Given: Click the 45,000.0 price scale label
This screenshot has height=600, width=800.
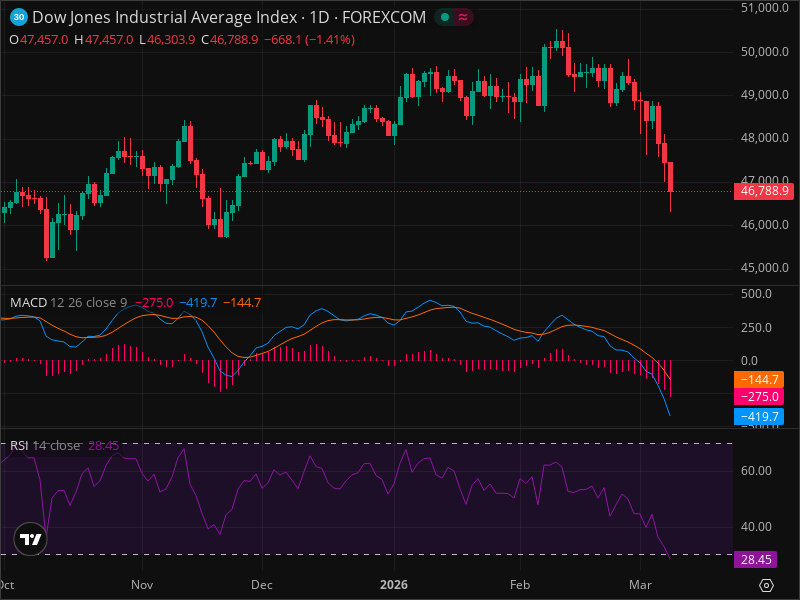Looking at the screenshot, I should pos(764,268).
